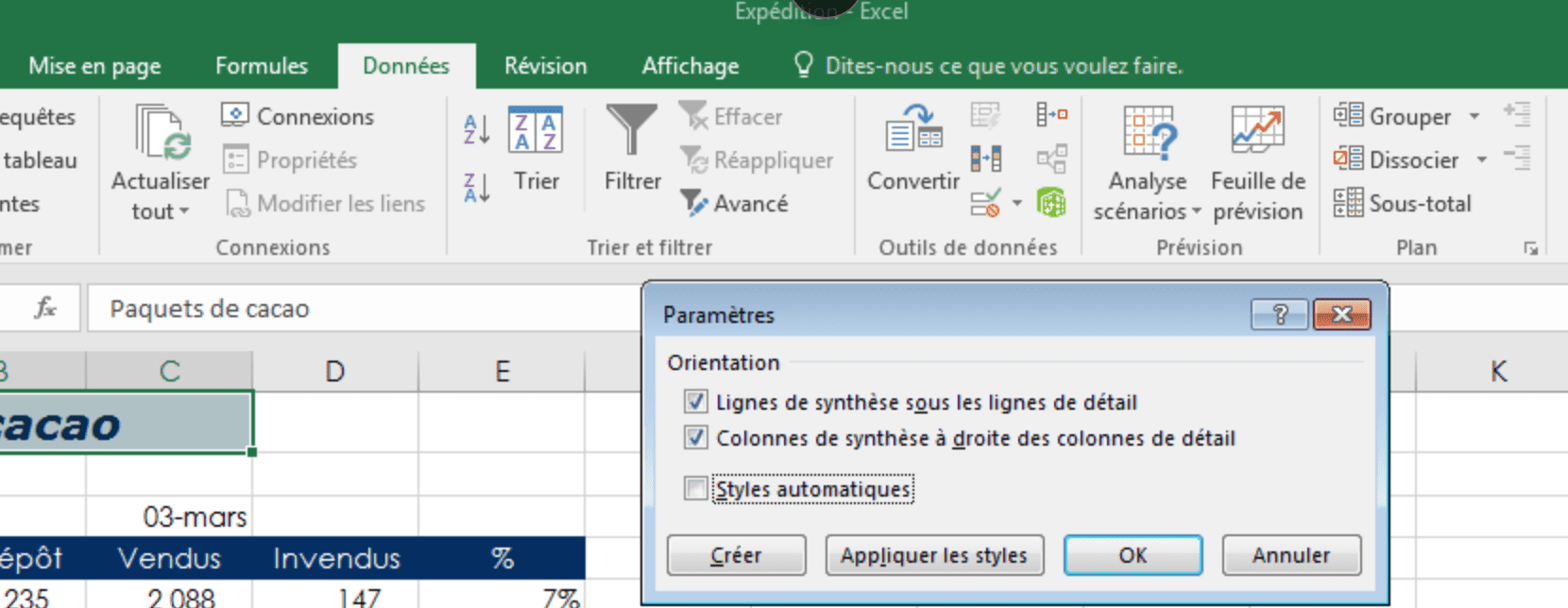
Task: Click the formula bar containing Paquets de cacao
Action: pyautogui.click(x=359, y=309)
